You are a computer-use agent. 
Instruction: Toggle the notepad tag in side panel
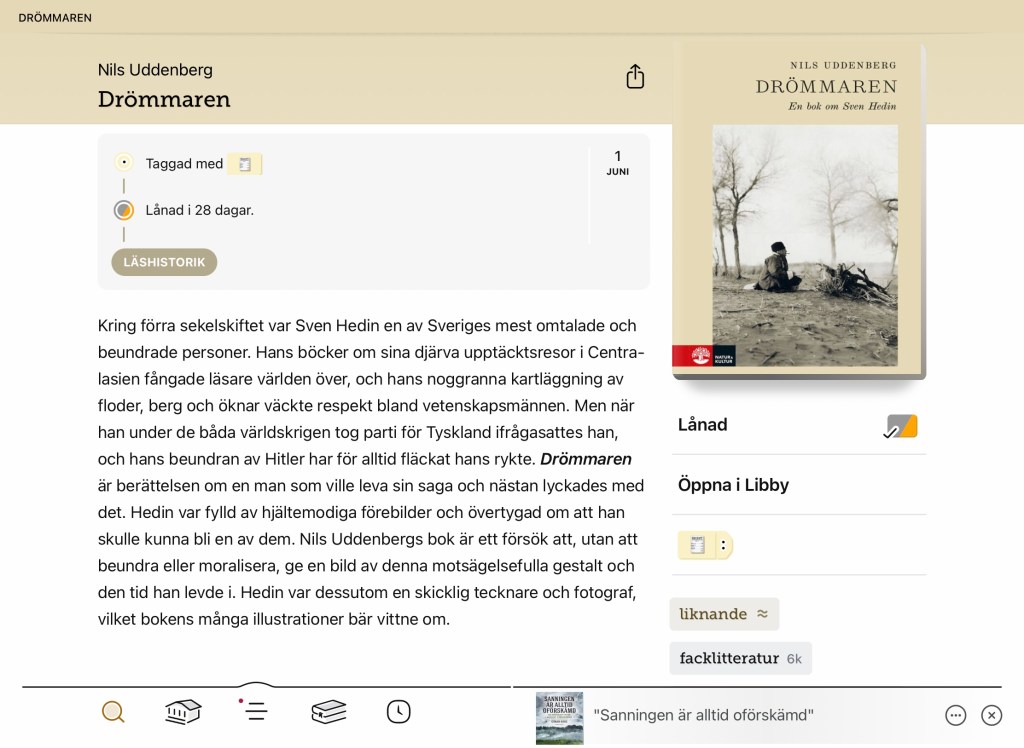697,545
